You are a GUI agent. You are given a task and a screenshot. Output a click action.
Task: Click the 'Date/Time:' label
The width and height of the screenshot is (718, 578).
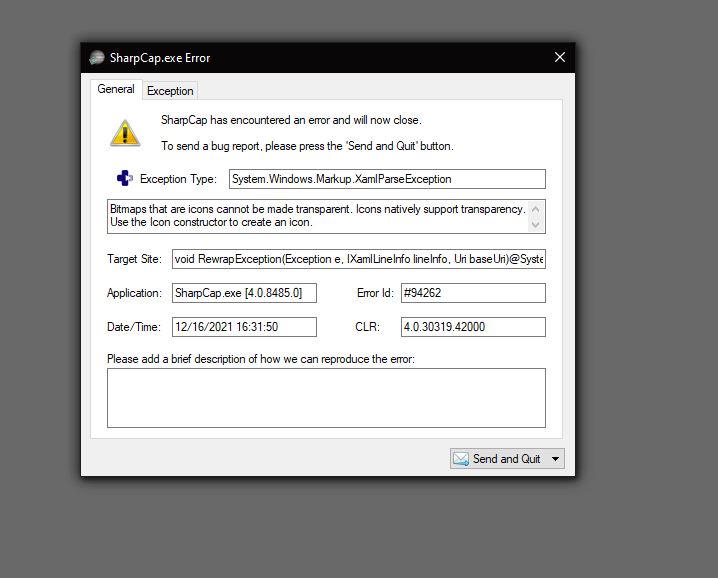134,327
